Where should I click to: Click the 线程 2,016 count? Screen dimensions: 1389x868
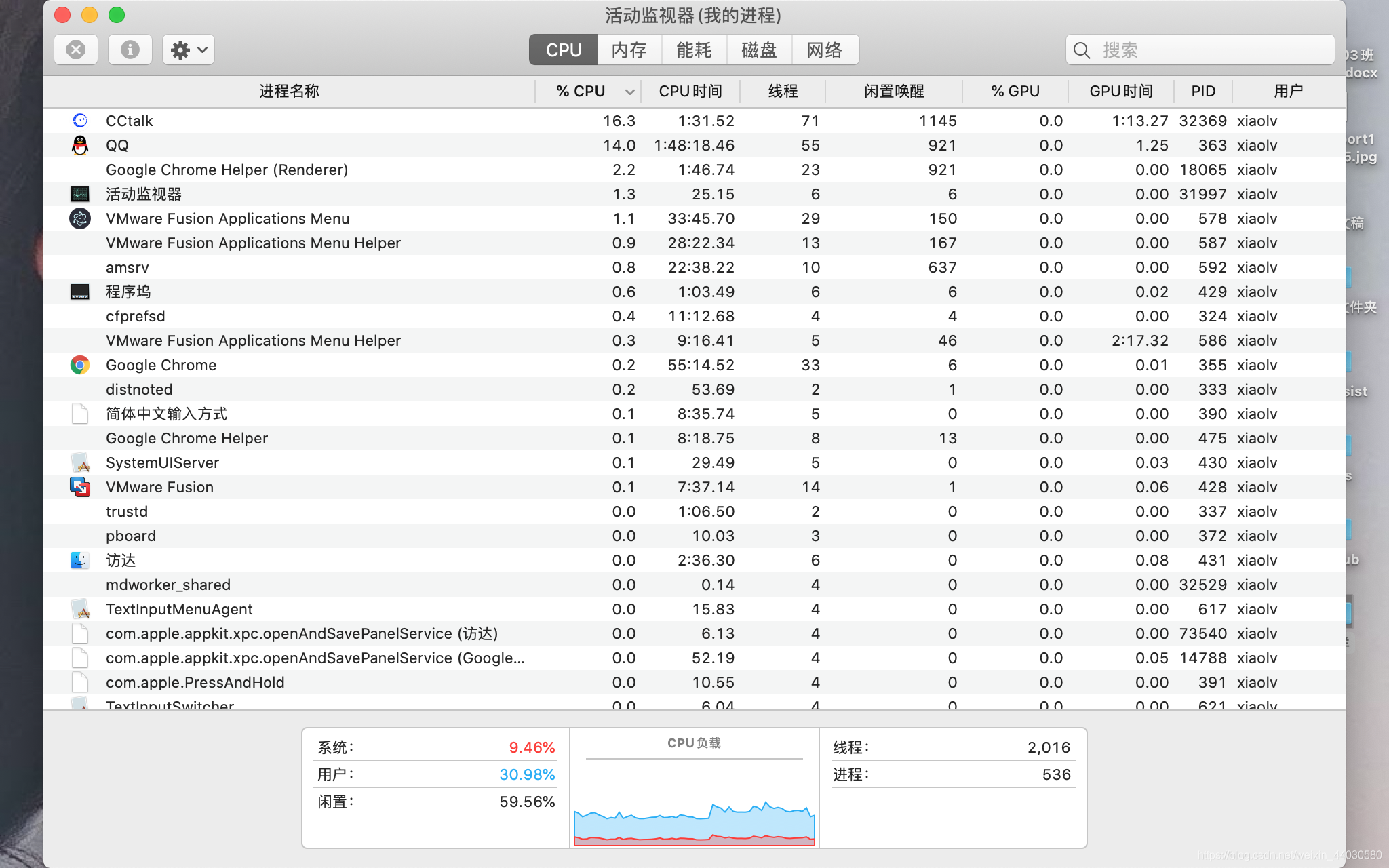1049,747
